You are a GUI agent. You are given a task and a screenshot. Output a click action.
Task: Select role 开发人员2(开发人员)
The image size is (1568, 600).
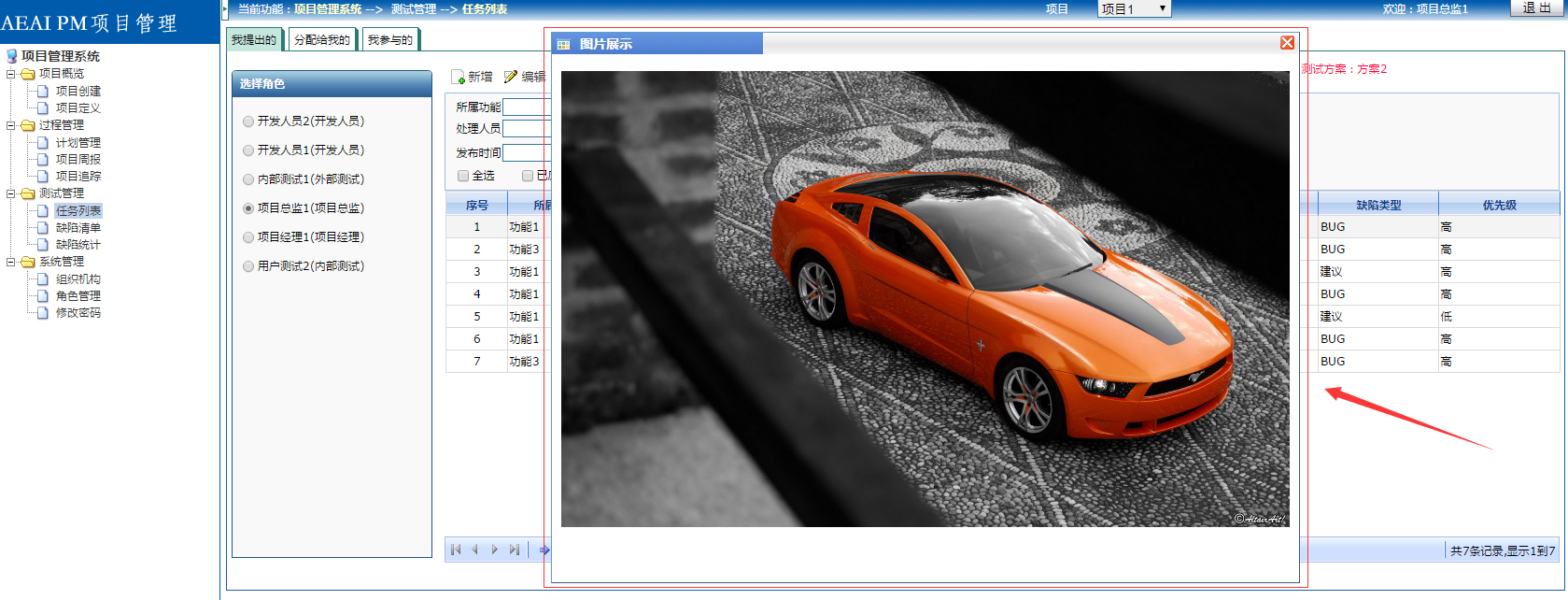pos(248,121)
